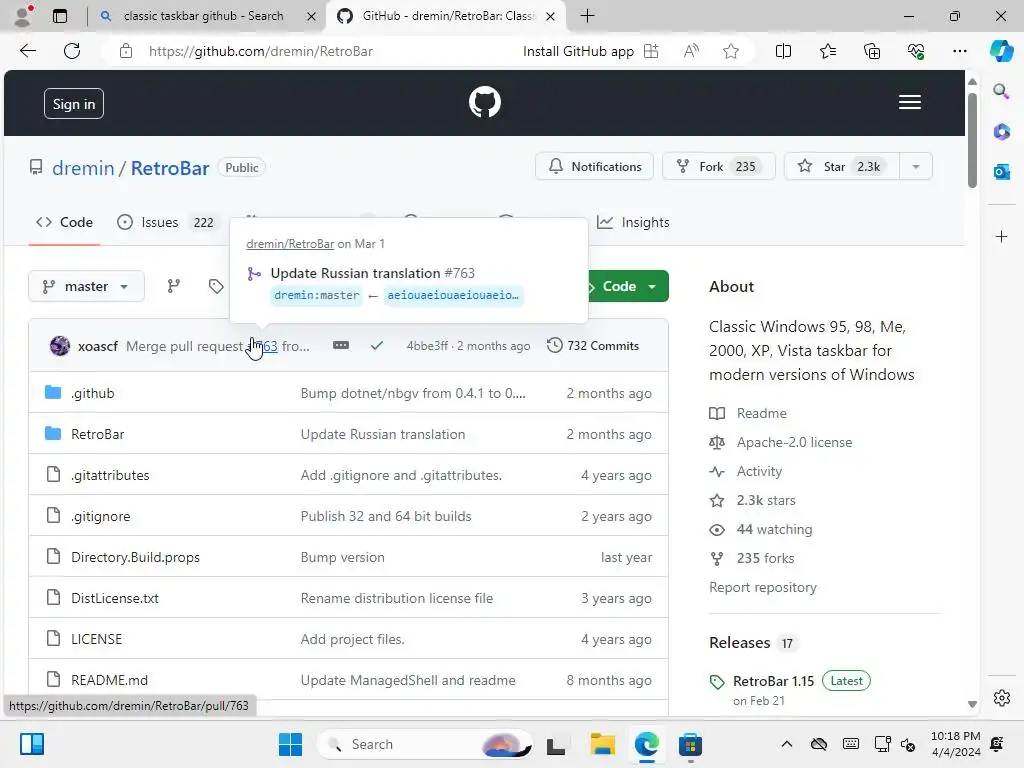Image resolution: width=1024 pixels, height=768 pixels.
Task: Open xoascf avatar profile
Action: point(59,345)
